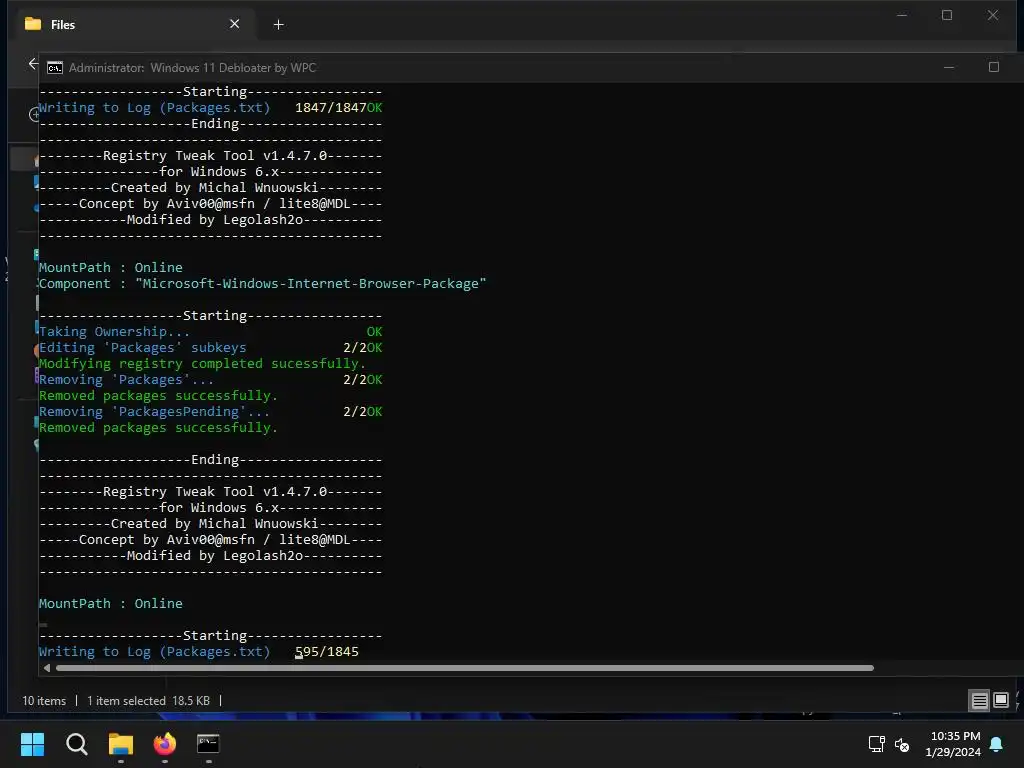The width and height of the screenshot is (1024, 768).
Task: Click the 'Windows 11 Debloater by WPC' title
Action: coord(233,68)
